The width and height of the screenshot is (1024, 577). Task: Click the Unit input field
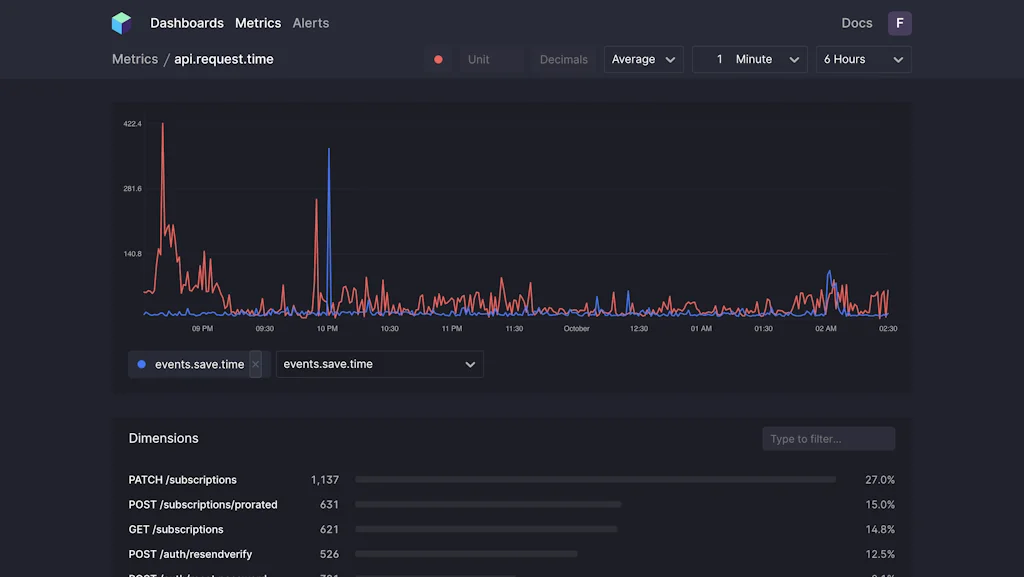(x=490, y=59)
